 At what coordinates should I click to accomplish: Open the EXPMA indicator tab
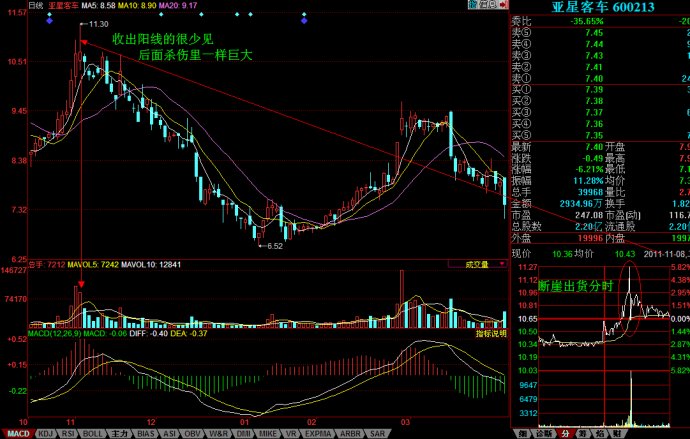[317, 434]
